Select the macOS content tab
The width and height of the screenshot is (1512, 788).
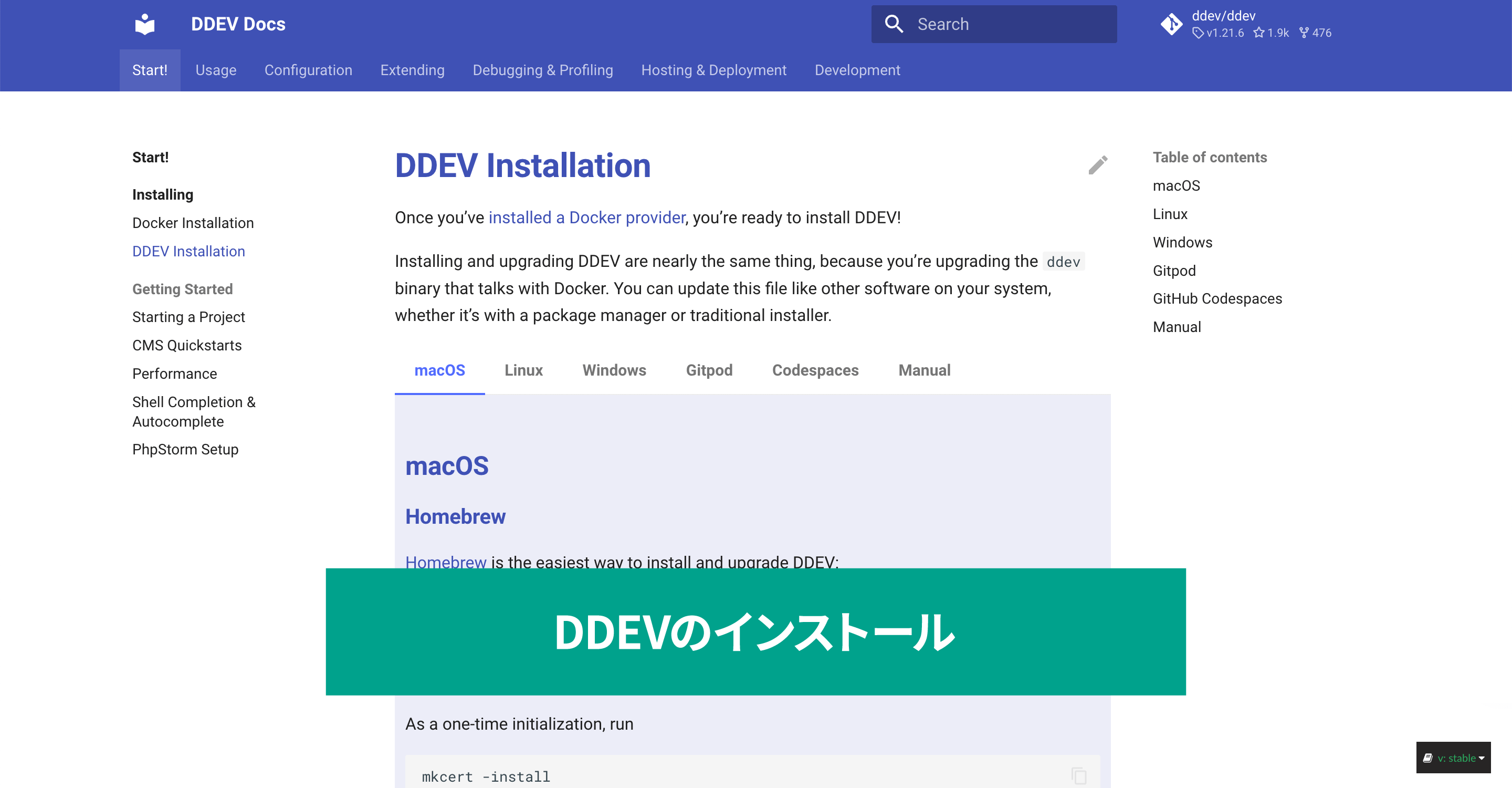click(439, 370)
